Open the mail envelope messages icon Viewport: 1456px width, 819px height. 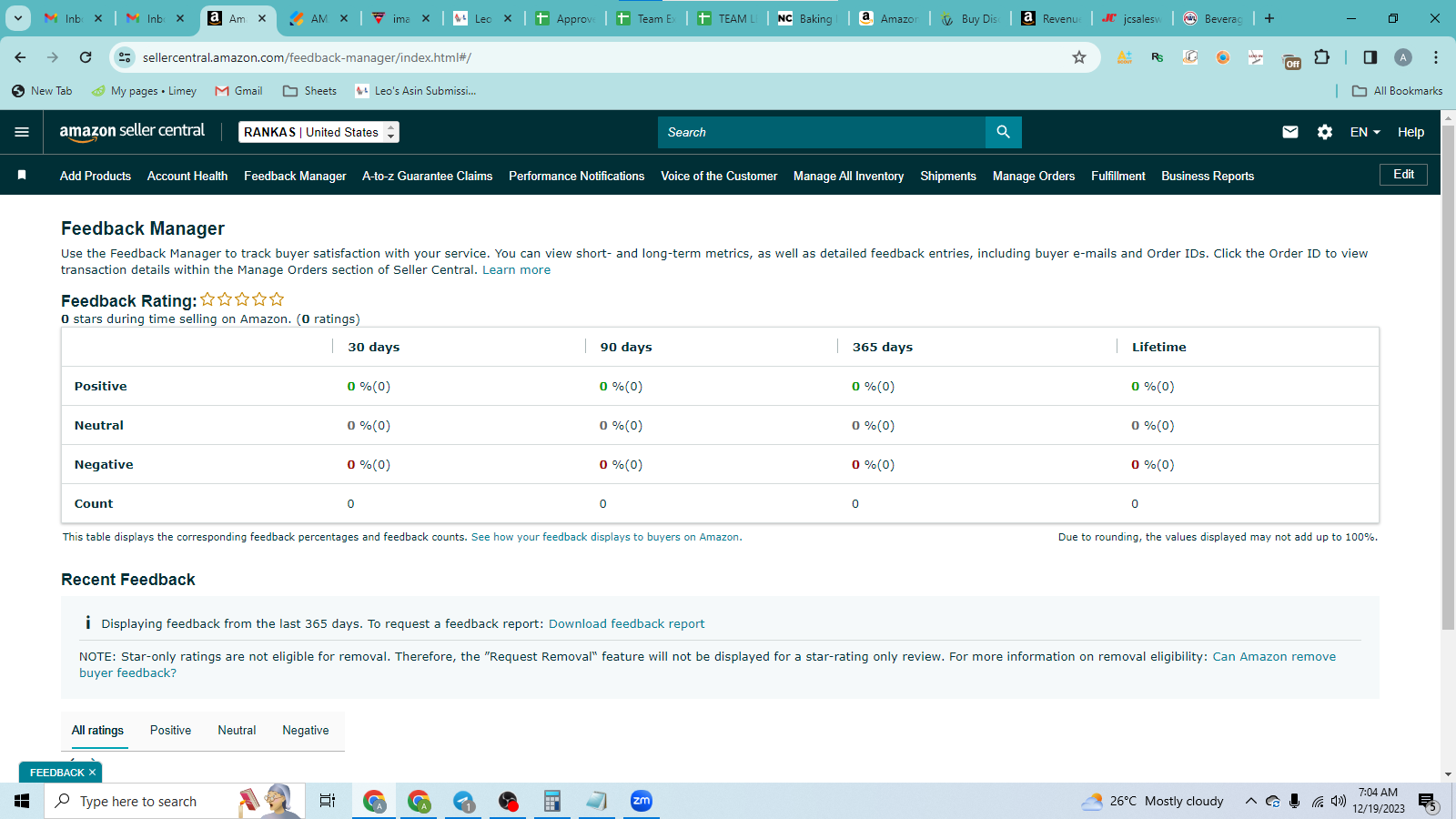click(1290, 132)
